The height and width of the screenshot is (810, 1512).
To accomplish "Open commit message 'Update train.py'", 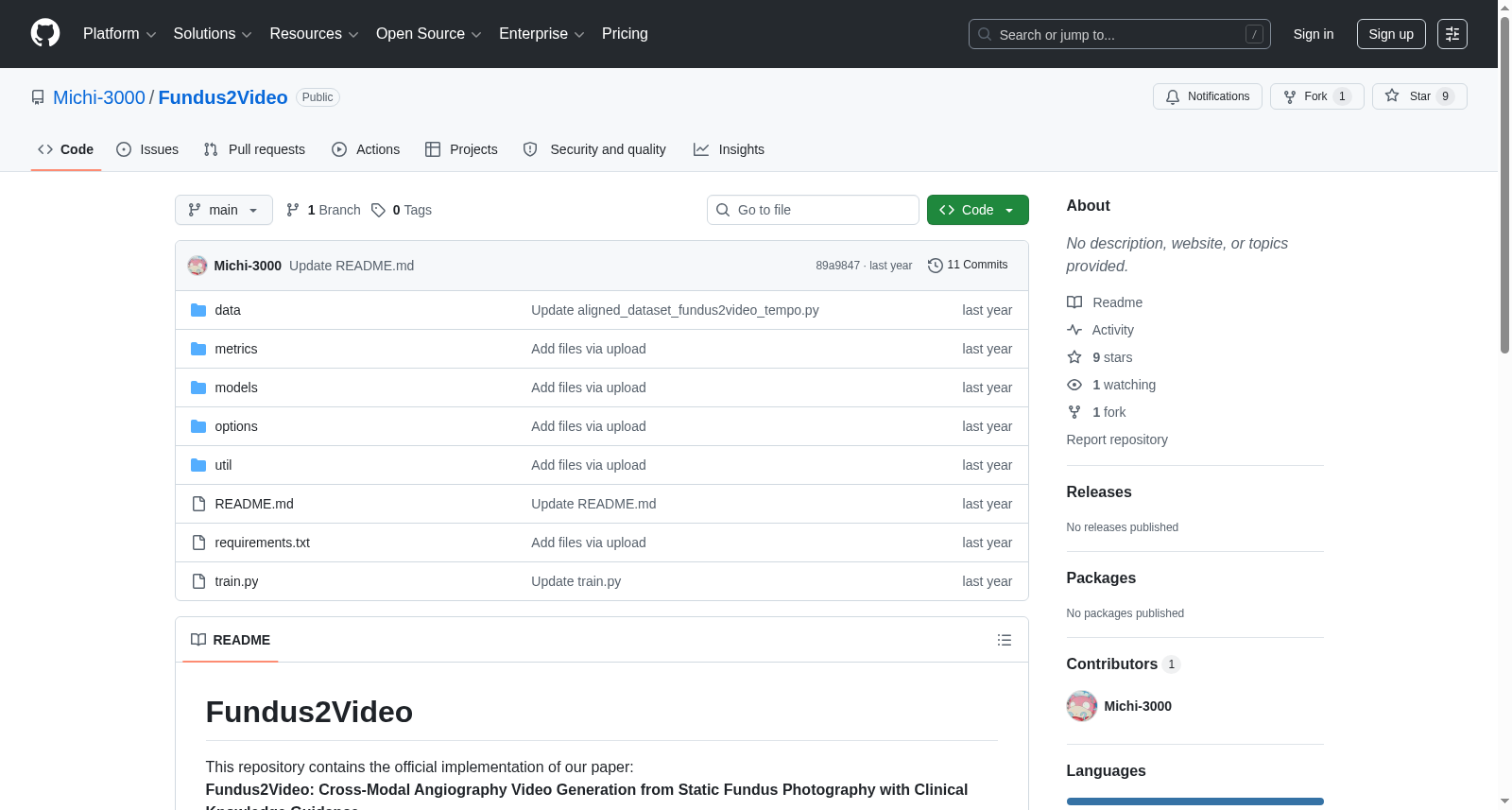I will click(576, 581).
